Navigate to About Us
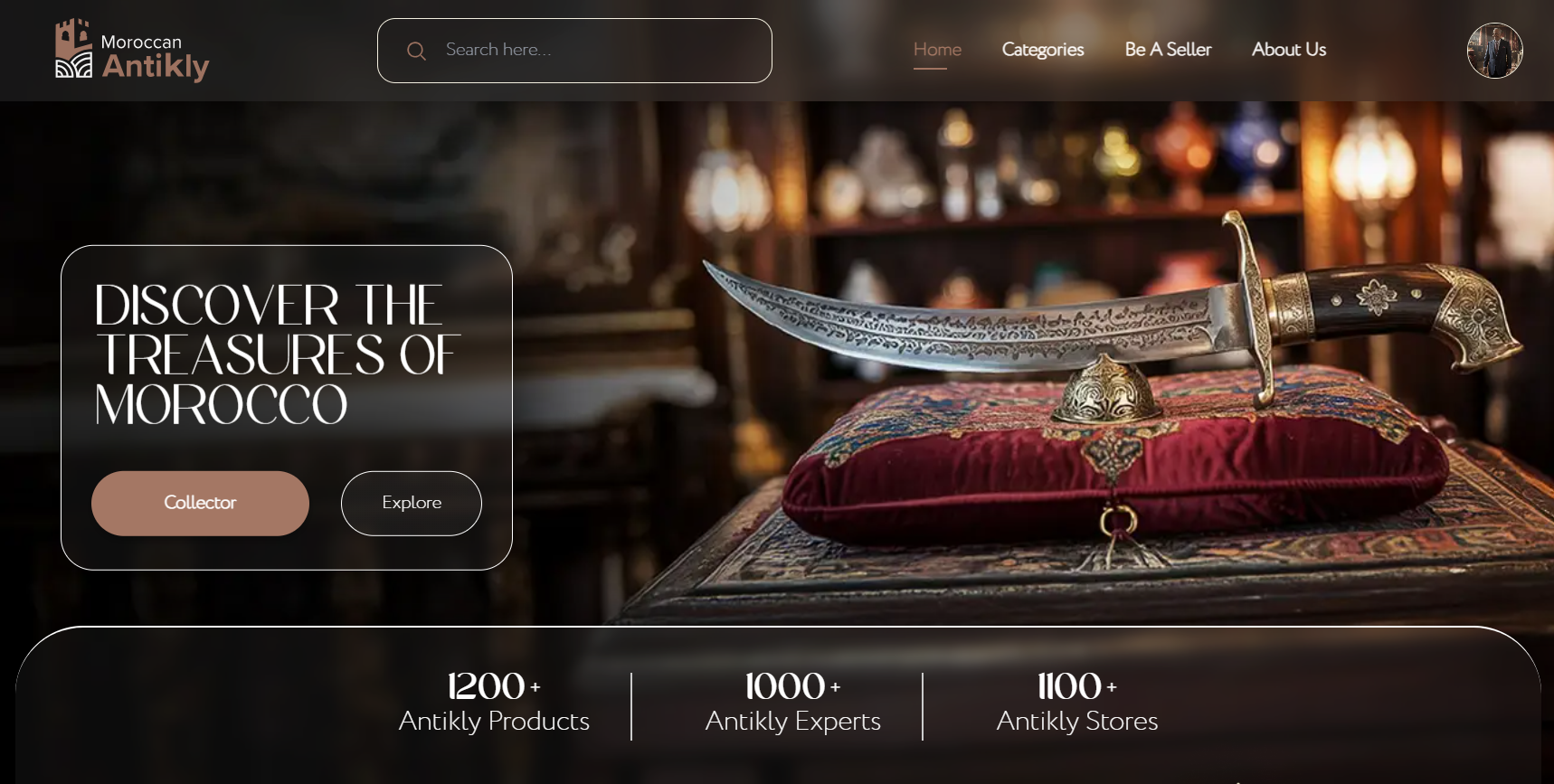1554x784 pixels. point(1289,50)
